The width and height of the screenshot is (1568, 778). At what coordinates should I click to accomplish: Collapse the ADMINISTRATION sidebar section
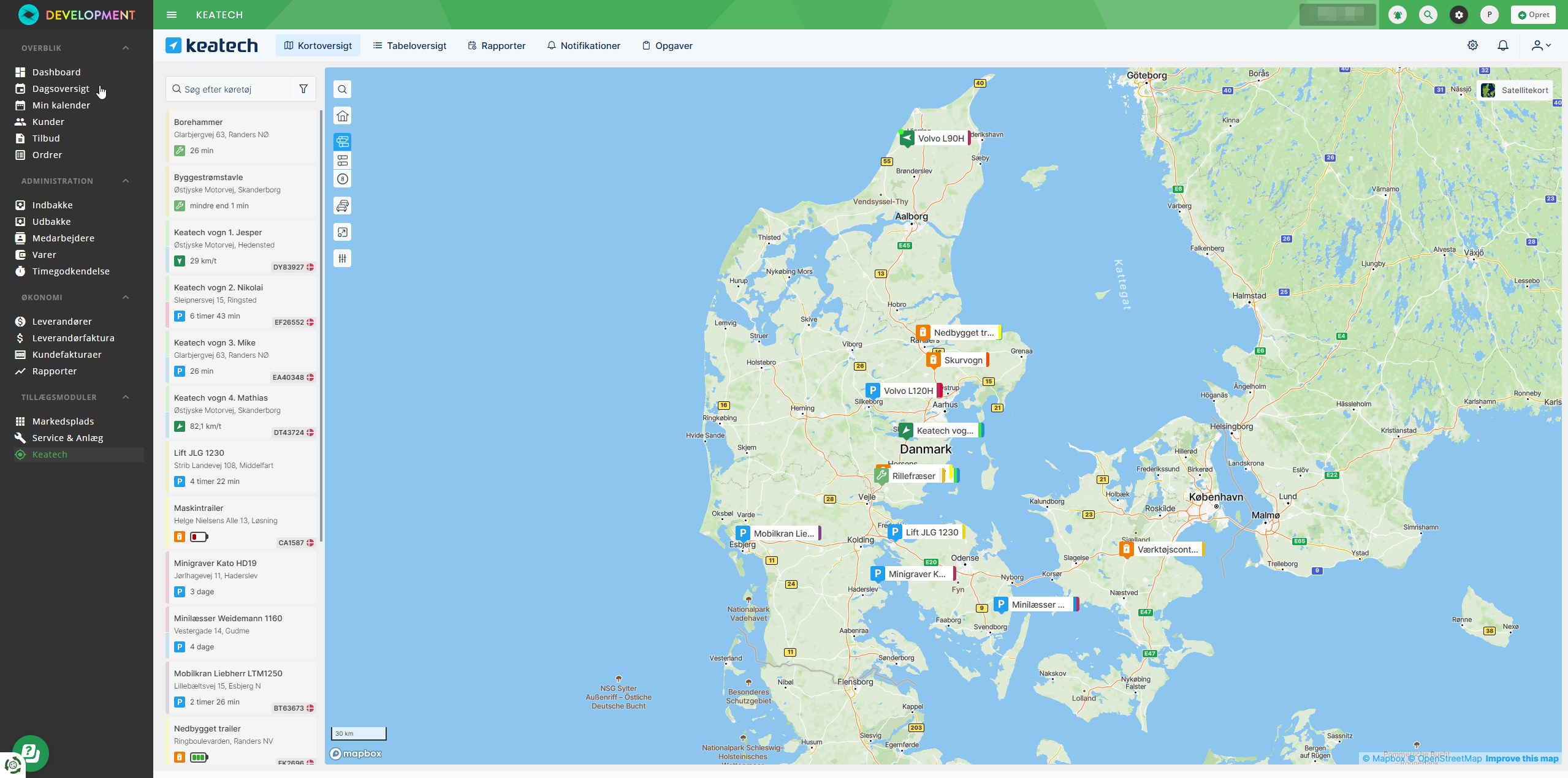[x=126, y=181]
